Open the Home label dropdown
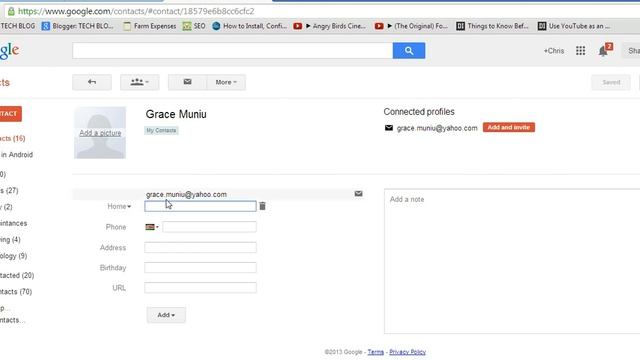 coord(119,207)
